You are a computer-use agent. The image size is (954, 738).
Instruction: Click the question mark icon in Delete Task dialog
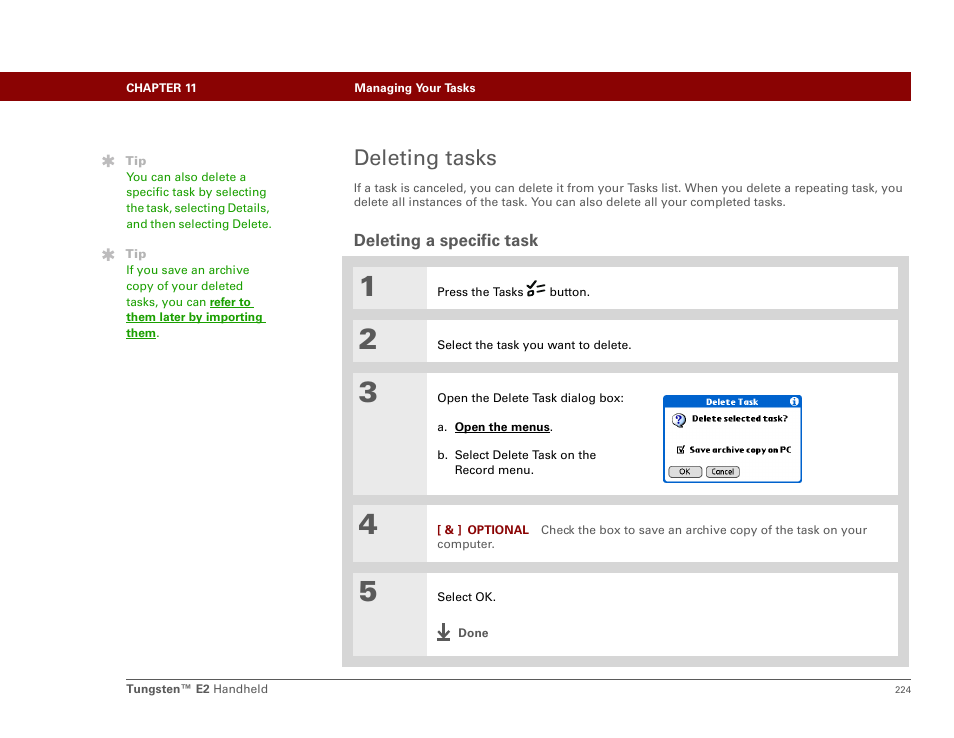pos(679,420)
